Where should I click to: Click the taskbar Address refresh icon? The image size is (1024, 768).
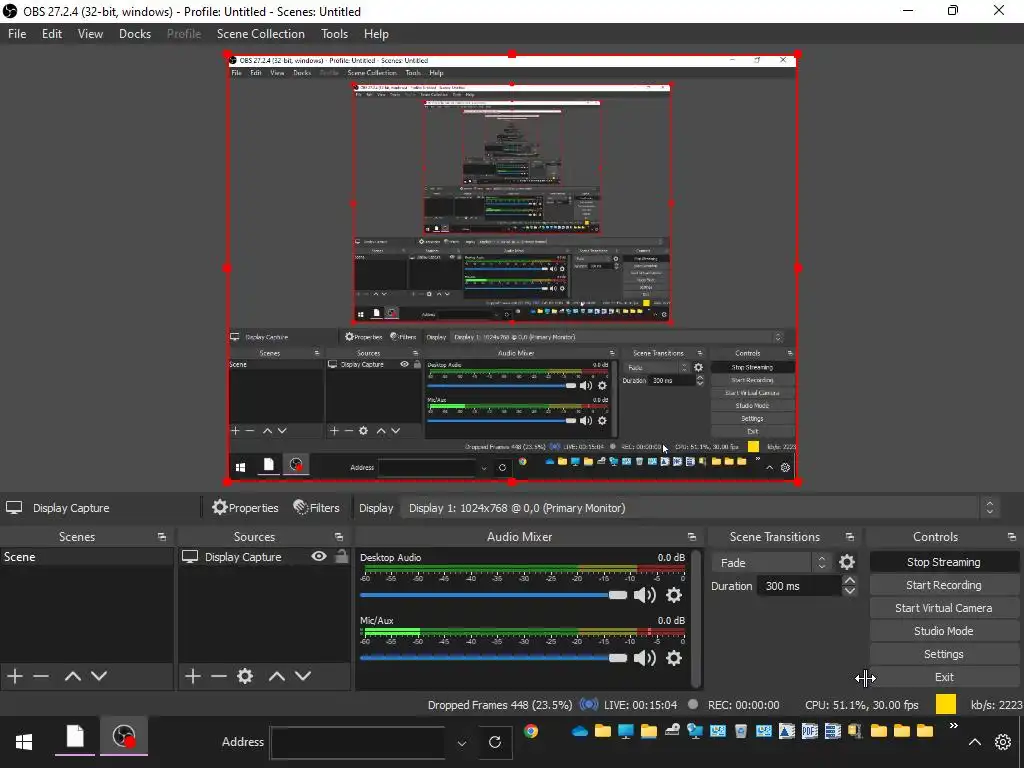(x=495, y=742)
